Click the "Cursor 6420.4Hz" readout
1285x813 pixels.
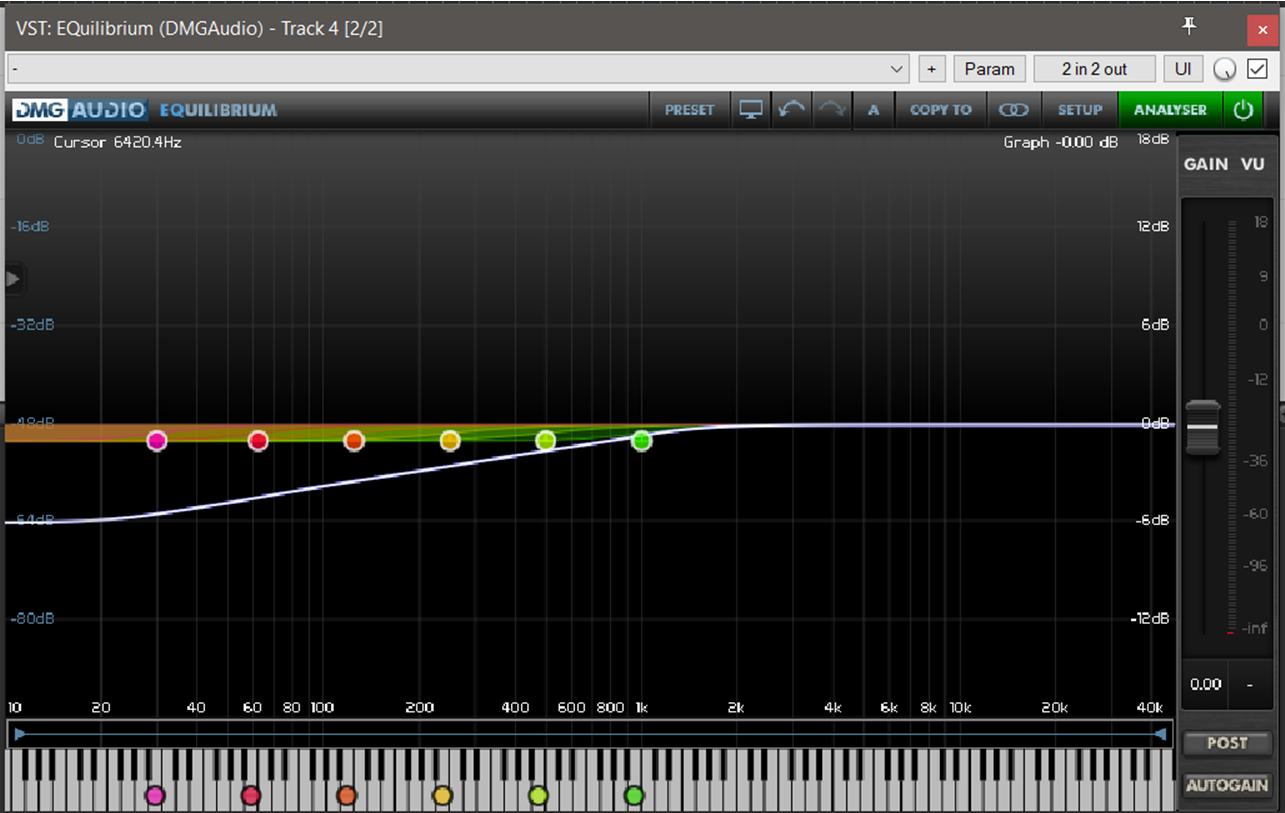[118, 142]
